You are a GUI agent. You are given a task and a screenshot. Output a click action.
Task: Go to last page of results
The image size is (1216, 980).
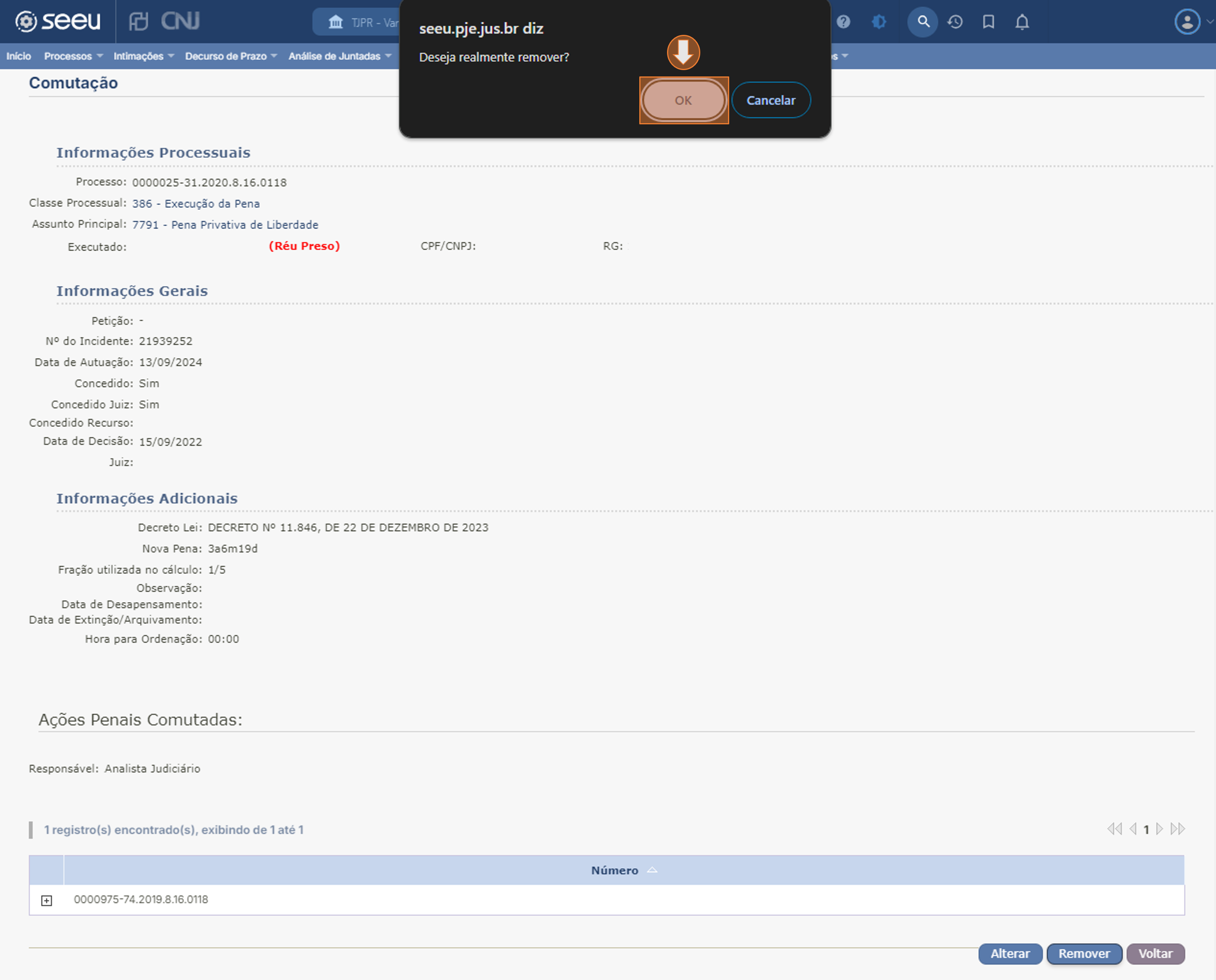1178,829
